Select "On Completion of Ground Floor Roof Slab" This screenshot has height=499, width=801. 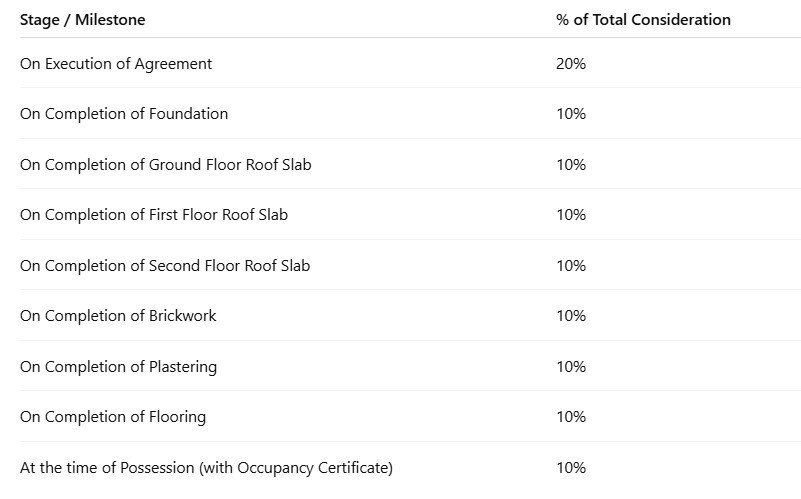(165, 165)
